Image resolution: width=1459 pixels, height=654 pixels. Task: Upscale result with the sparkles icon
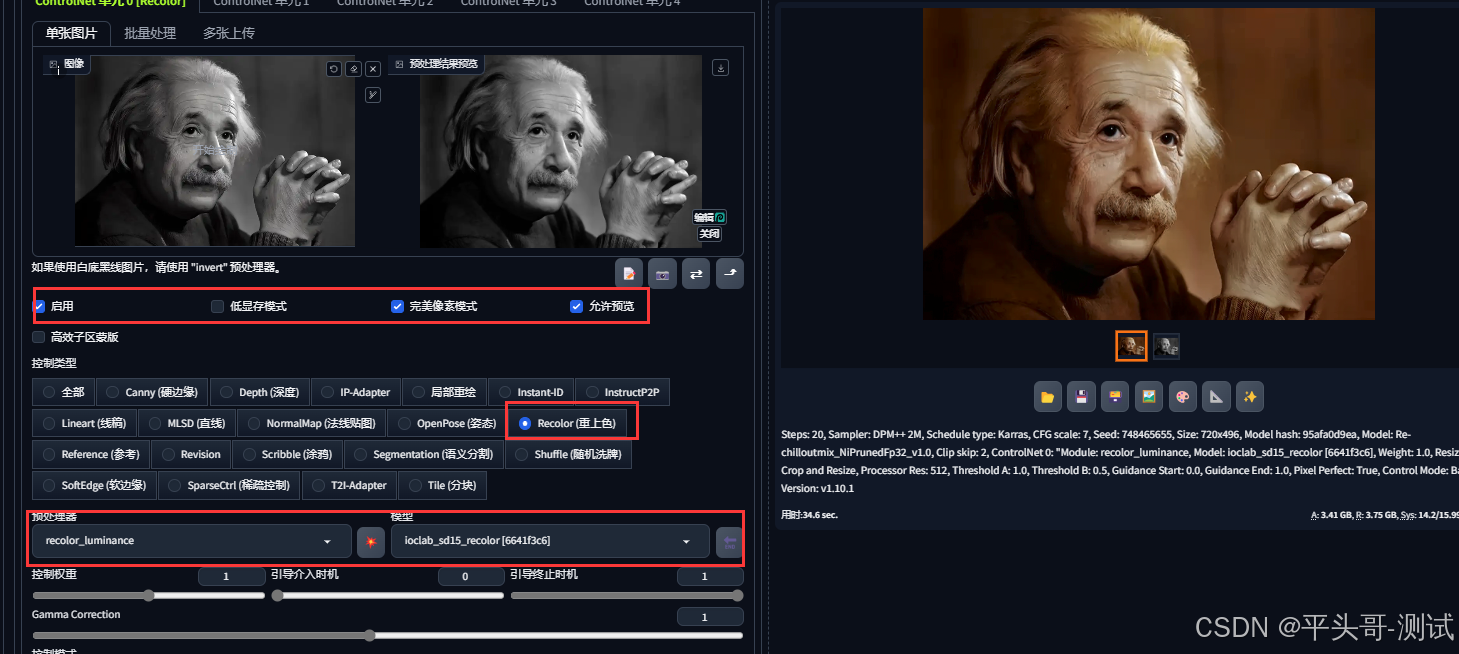1250,397
